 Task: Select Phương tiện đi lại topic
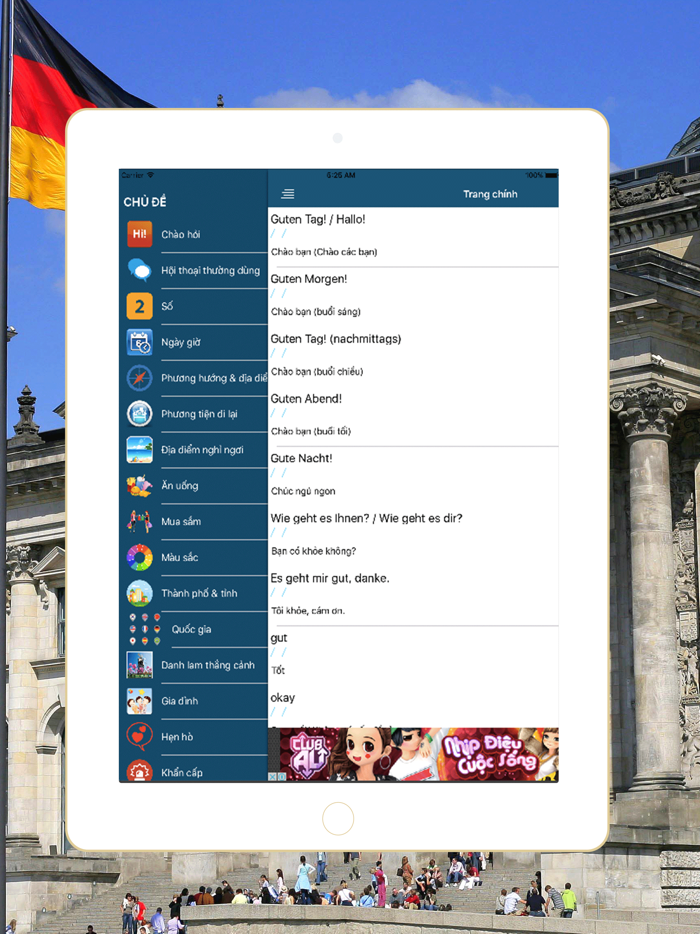pyautogui.click(x=194, y=414)
